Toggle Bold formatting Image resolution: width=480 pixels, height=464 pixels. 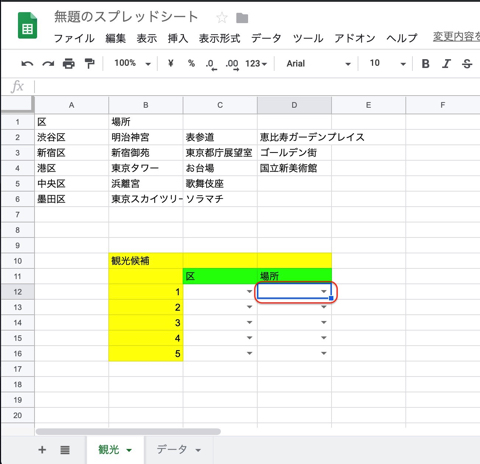(x=425, y=63)
